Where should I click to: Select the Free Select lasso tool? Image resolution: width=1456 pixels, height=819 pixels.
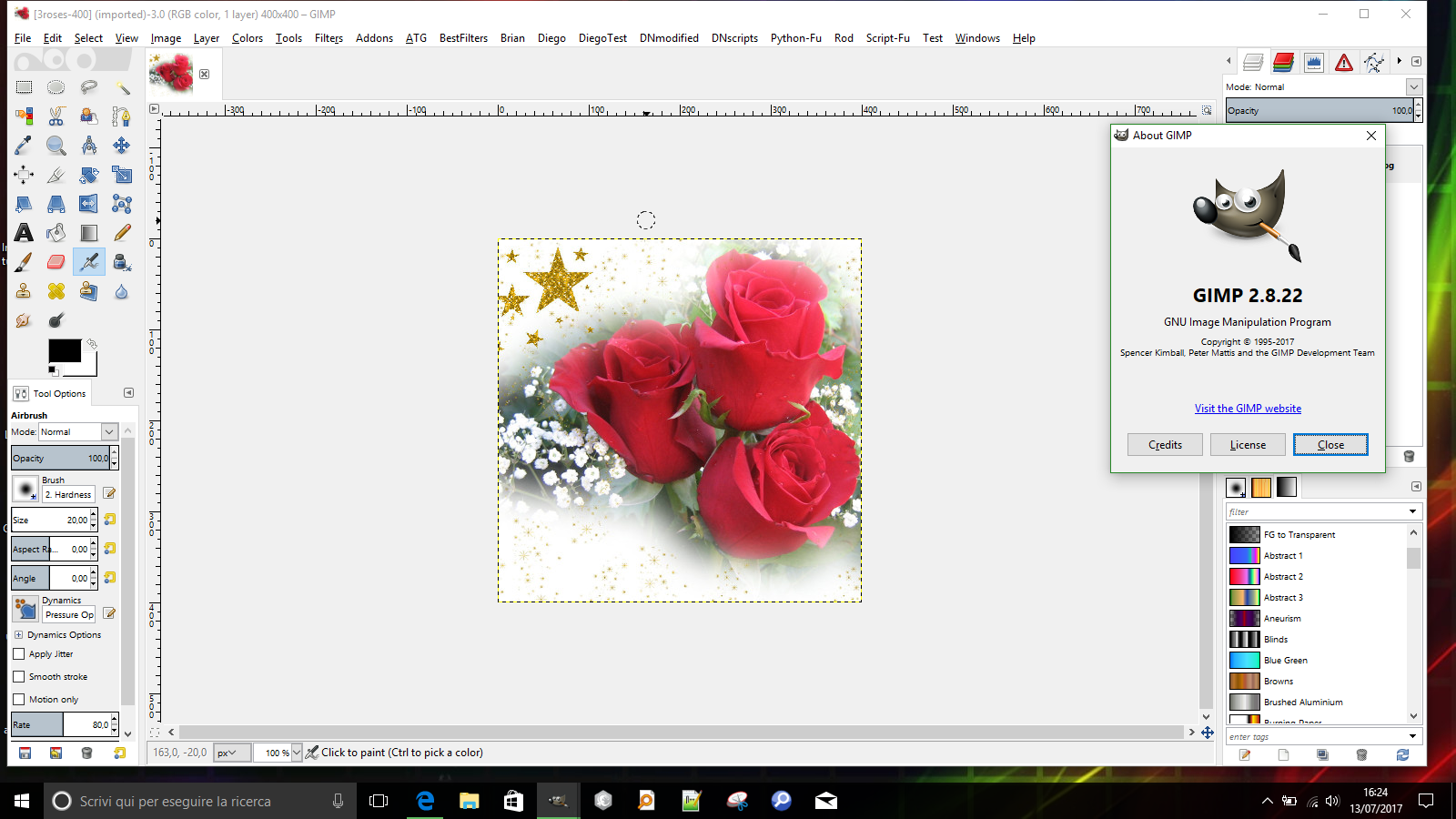[89, 87]
